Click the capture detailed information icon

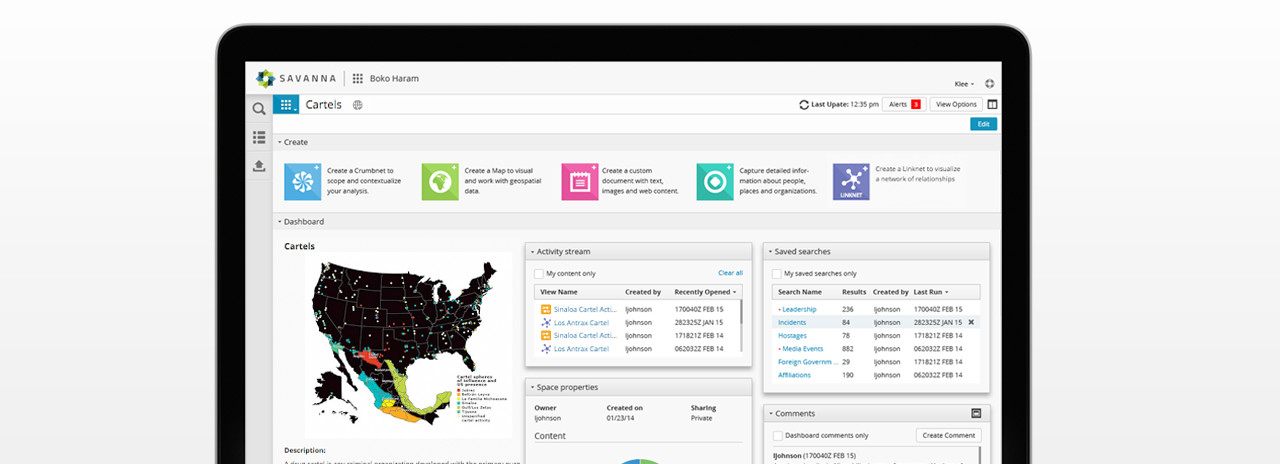coord(714,182)
